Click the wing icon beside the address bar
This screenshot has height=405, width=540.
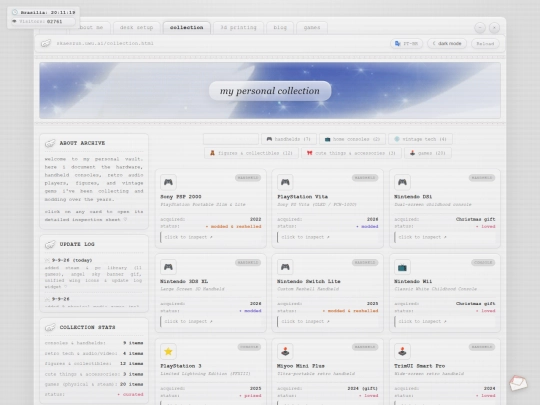[46, 43]
